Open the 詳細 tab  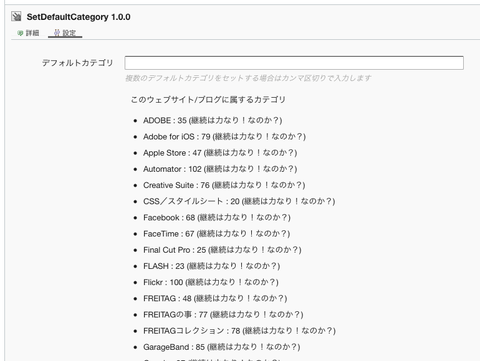(29, 33)
